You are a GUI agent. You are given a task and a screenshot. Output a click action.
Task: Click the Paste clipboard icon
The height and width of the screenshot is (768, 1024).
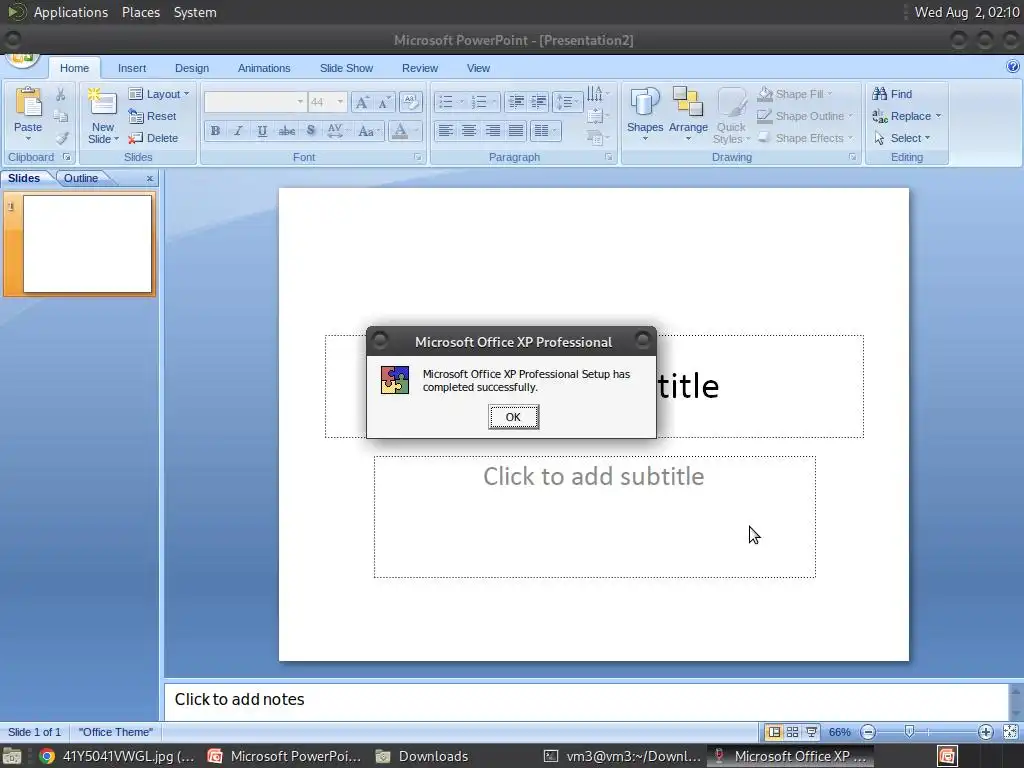pyautogui.click(x=28, y=103)
